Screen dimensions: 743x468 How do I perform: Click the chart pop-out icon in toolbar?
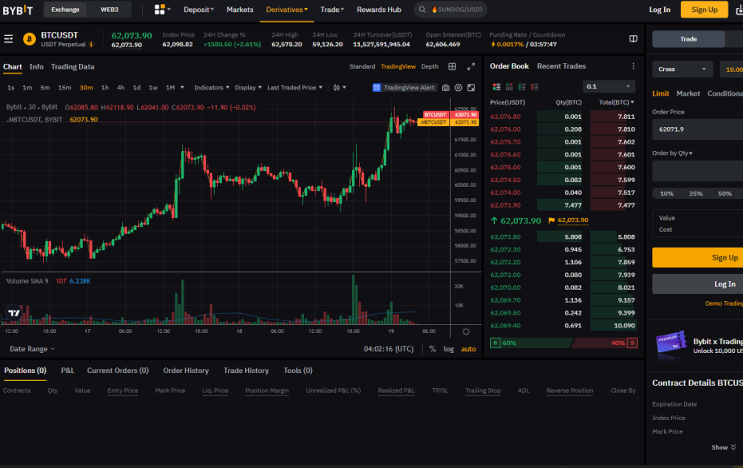point(471,88)
